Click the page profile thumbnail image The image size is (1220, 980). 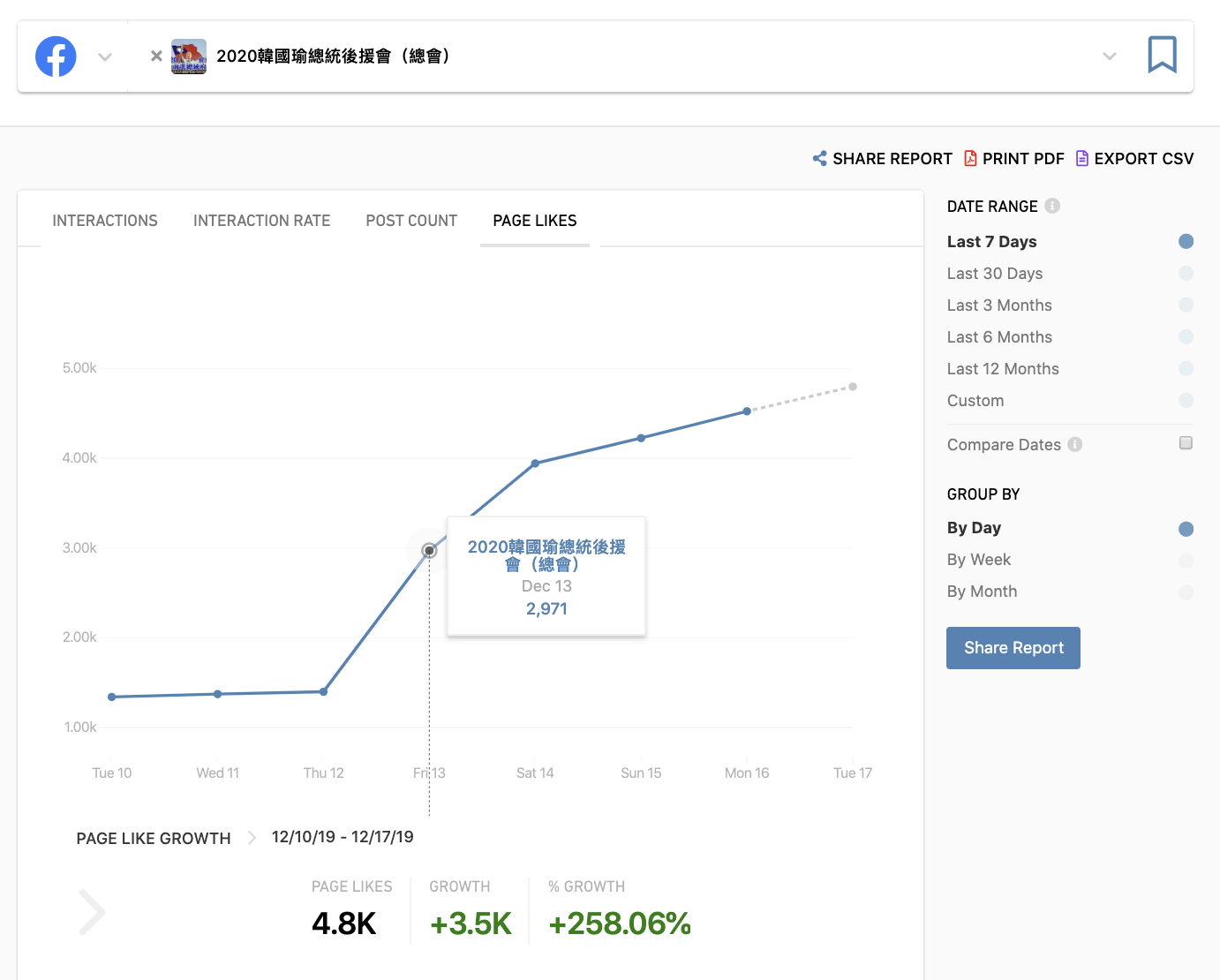tap(189, 57)
